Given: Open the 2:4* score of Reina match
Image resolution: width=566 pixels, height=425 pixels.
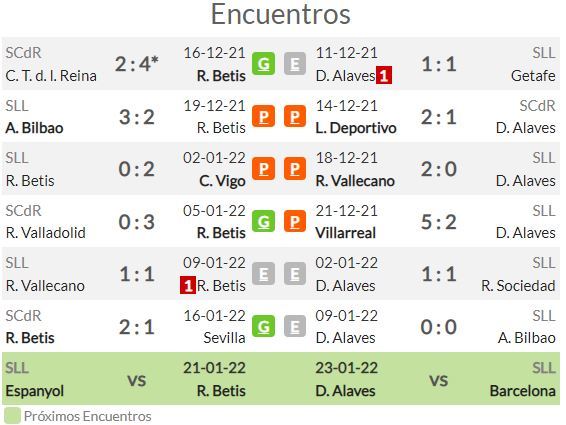Looking at the screenshot, I should tap(137, 64).
